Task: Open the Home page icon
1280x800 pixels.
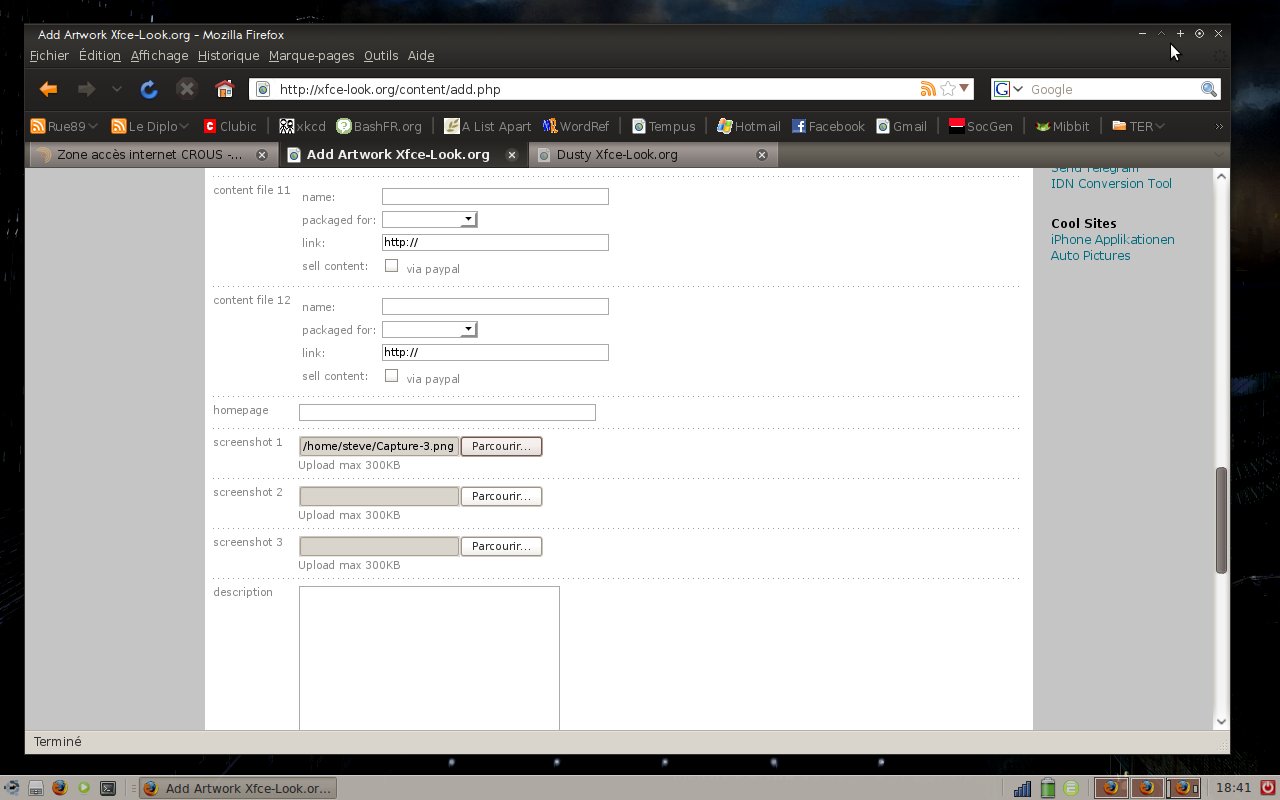Action: [224, 89]
